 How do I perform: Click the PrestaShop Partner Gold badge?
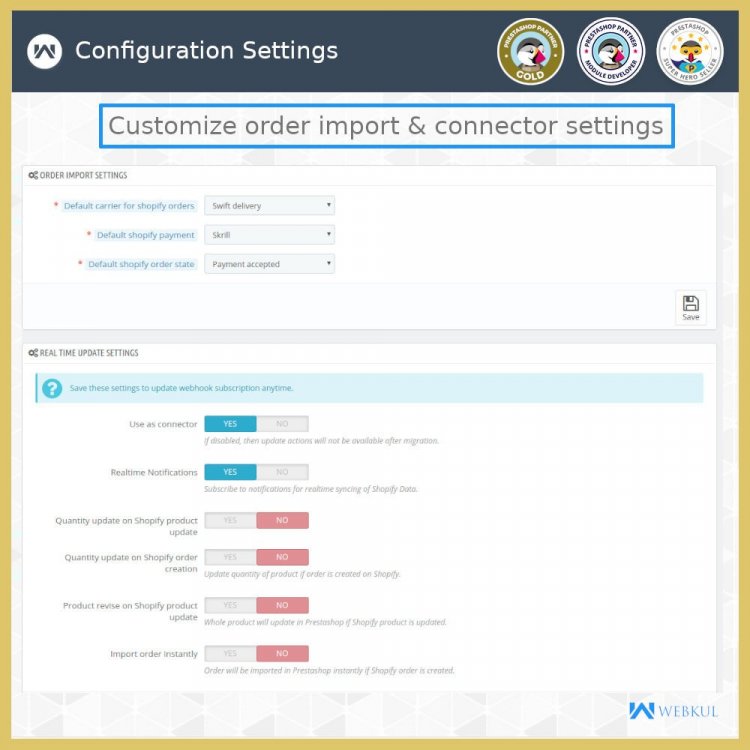pyautogui.click(x=530, y=52)
